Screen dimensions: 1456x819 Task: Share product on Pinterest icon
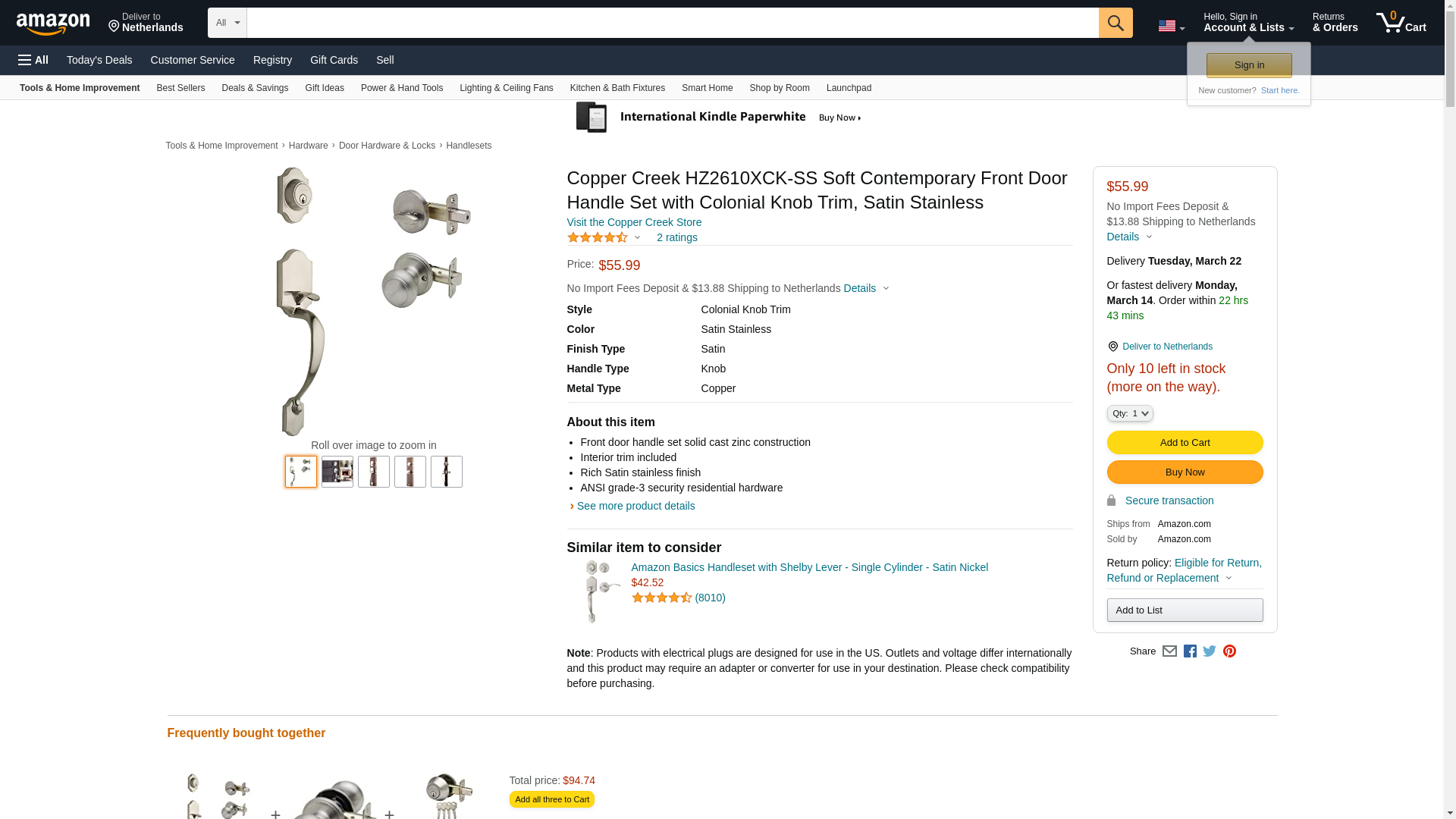[1229, 651]
